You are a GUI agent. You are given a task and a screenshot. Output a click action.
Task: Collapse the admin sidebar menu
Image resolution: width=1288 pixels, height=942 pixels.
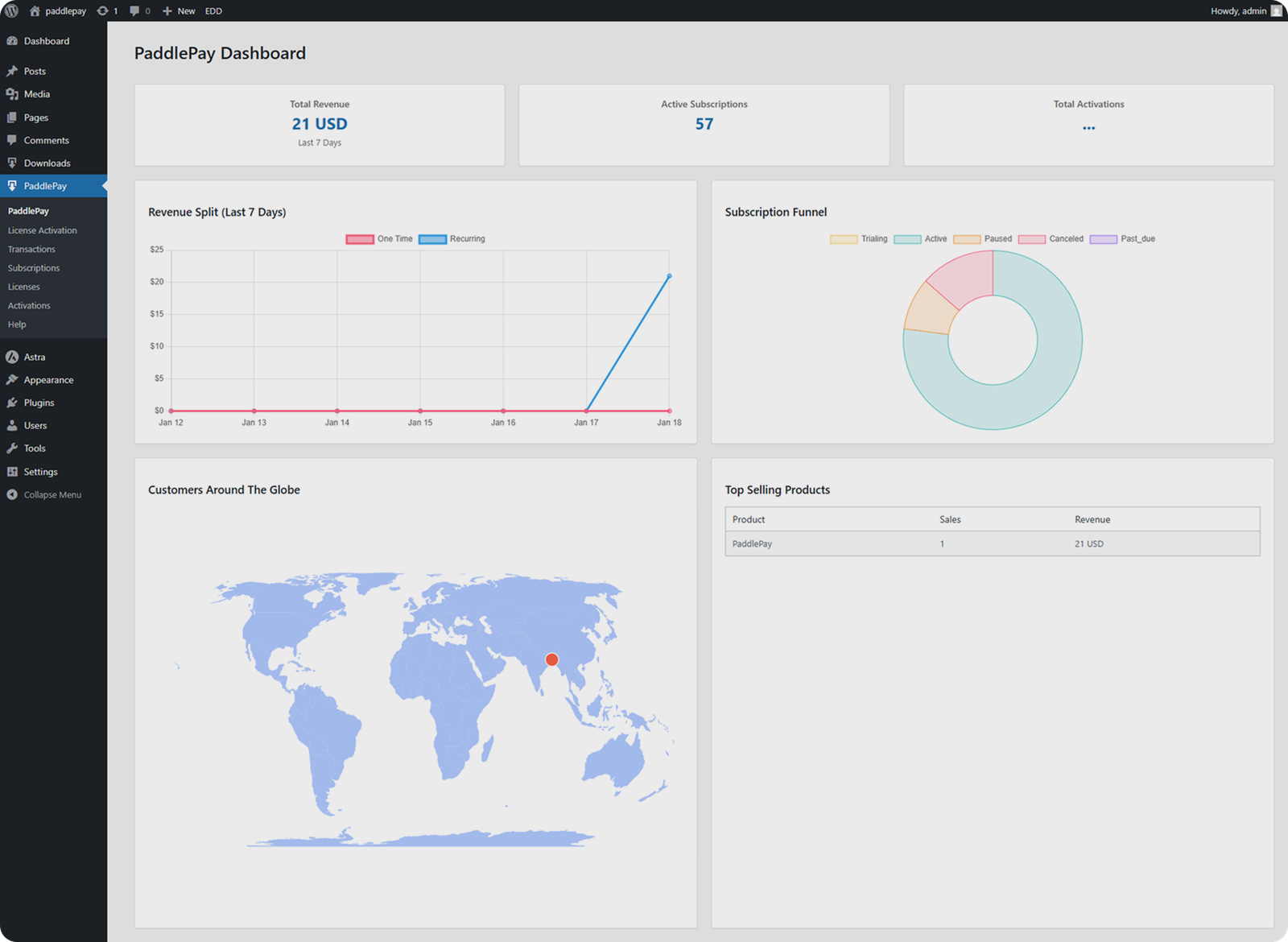coord(52,495)
